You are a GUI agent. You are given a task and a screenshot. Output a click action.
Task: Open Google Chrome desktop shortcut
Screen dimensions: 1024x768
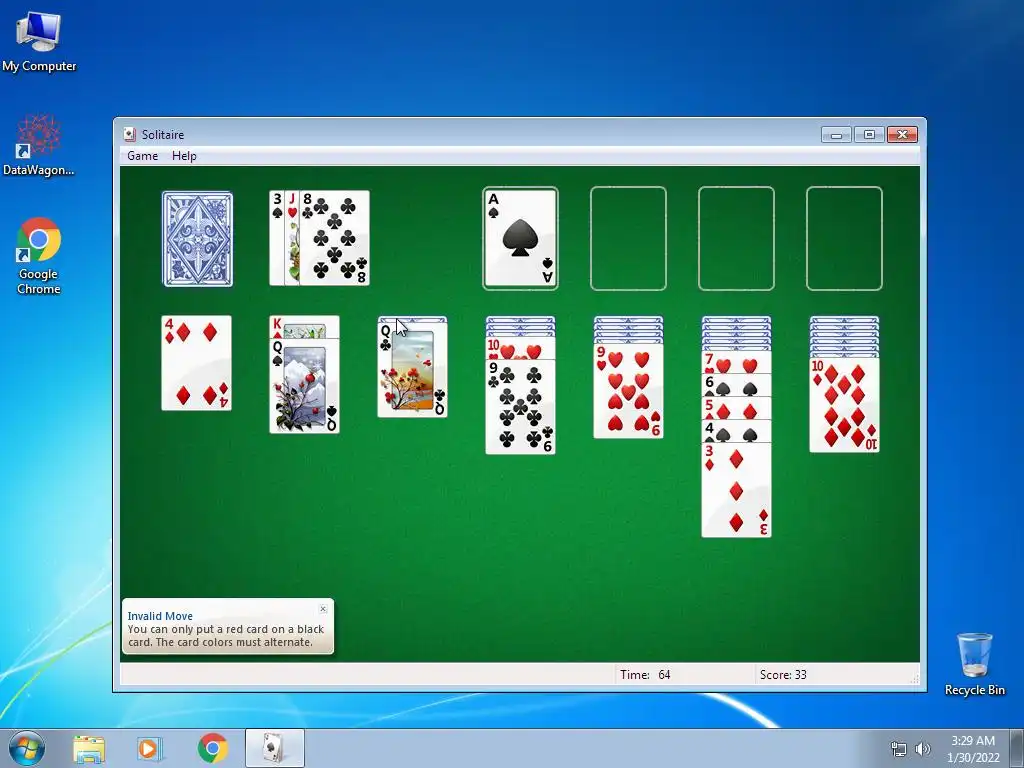click(x=39, y=256)
